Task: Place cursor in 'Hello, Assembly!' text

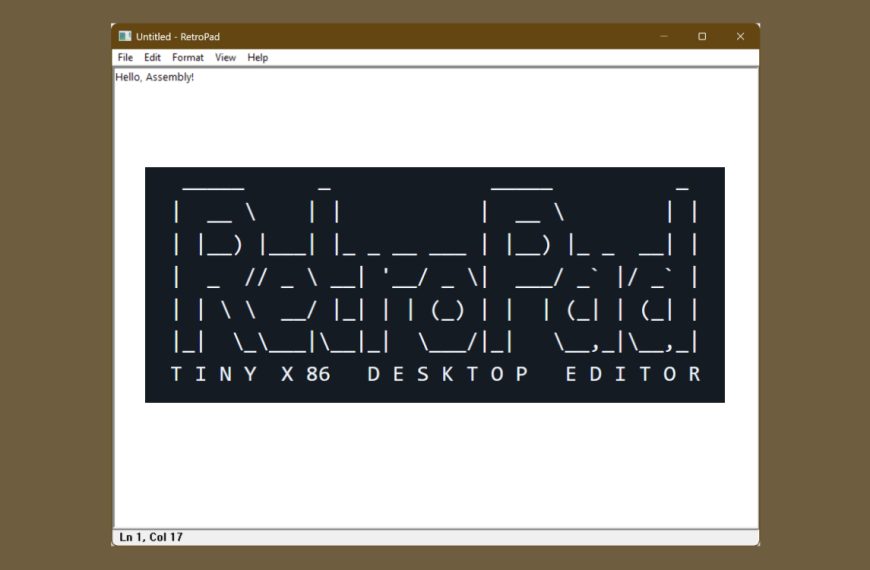Action: (x=154, y=77)
